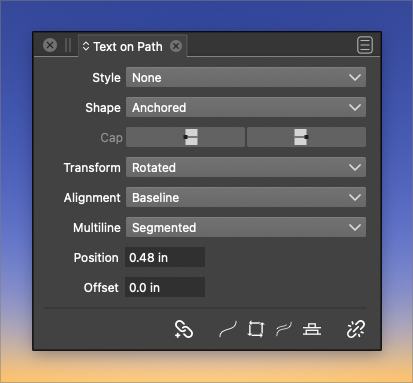Open the panel options menu icon
413x383 pixels.
pyautogui.click(x=365, y=45)
